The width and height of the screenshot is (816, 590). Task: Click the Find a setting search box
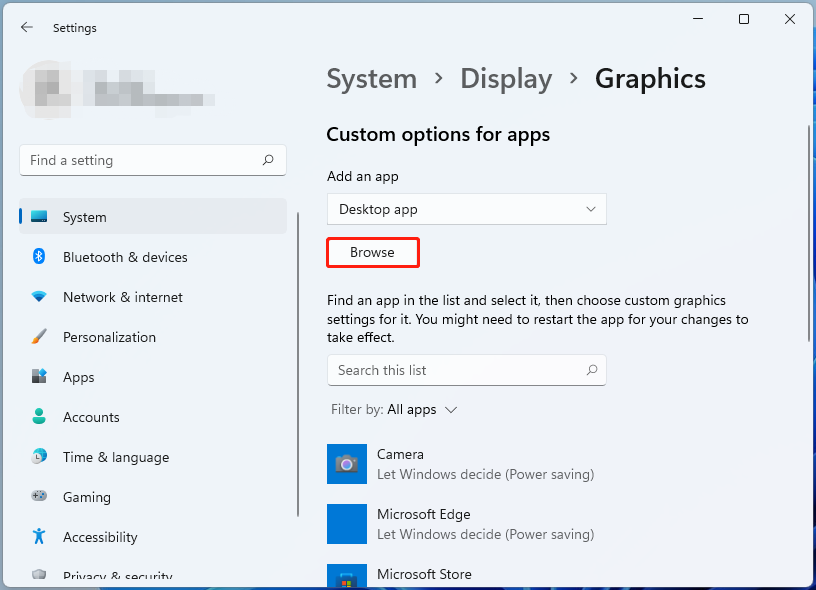tap(140, 160)
